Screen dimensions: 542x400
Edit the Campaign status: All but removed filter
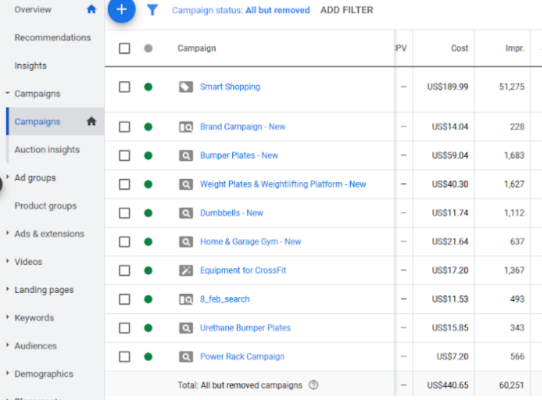pos(241,10)
